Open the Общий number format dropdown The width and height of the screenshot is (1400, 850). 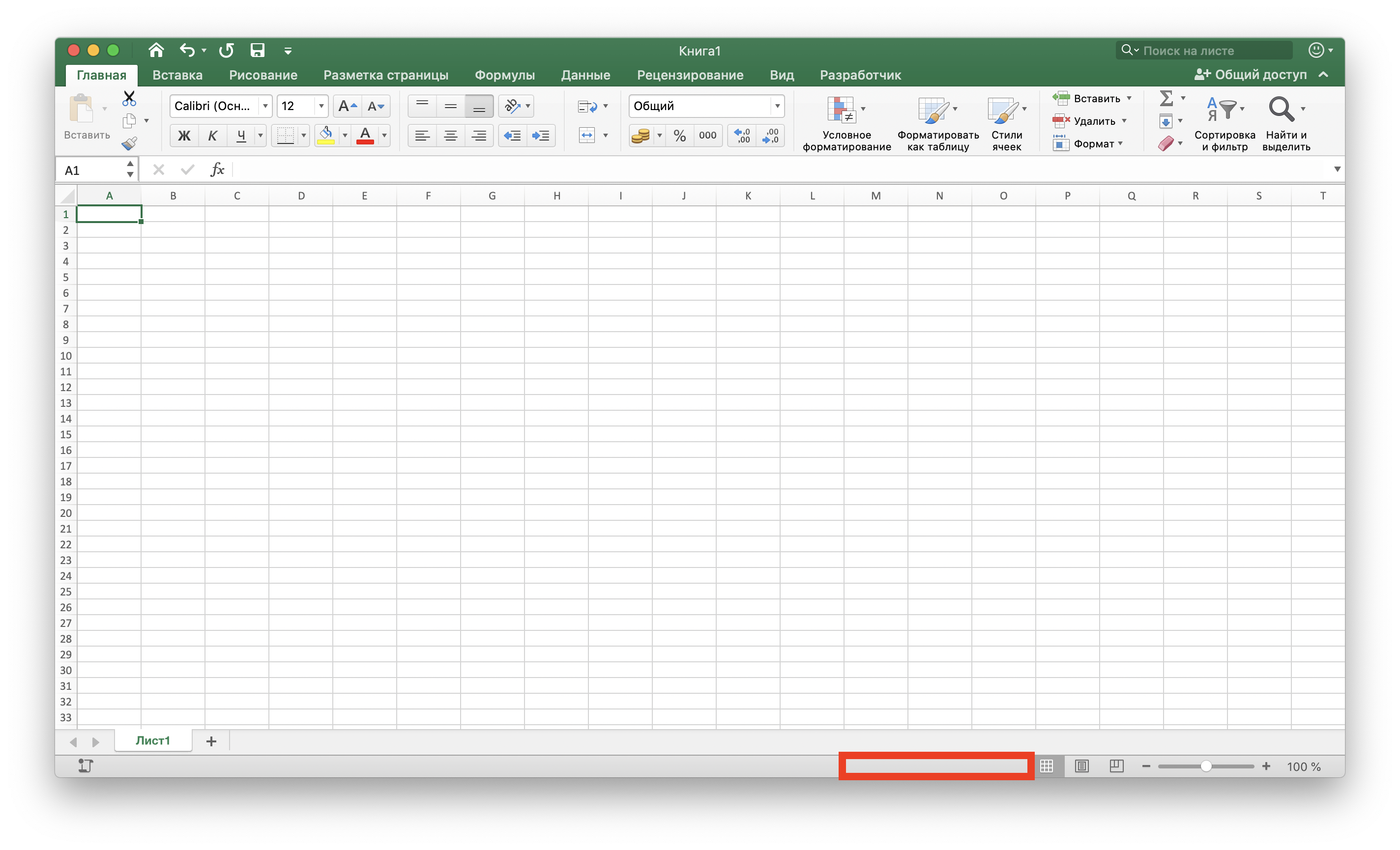click(777, 106)
